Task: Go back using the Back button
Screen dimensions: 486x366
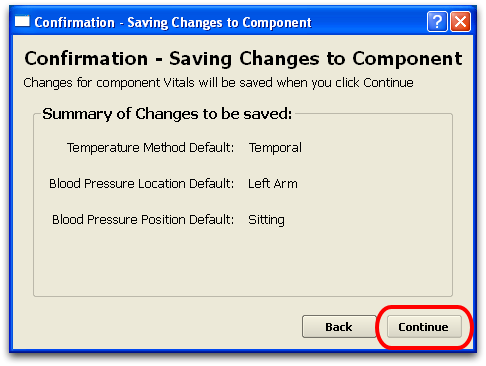Action: tap(339, 327)
